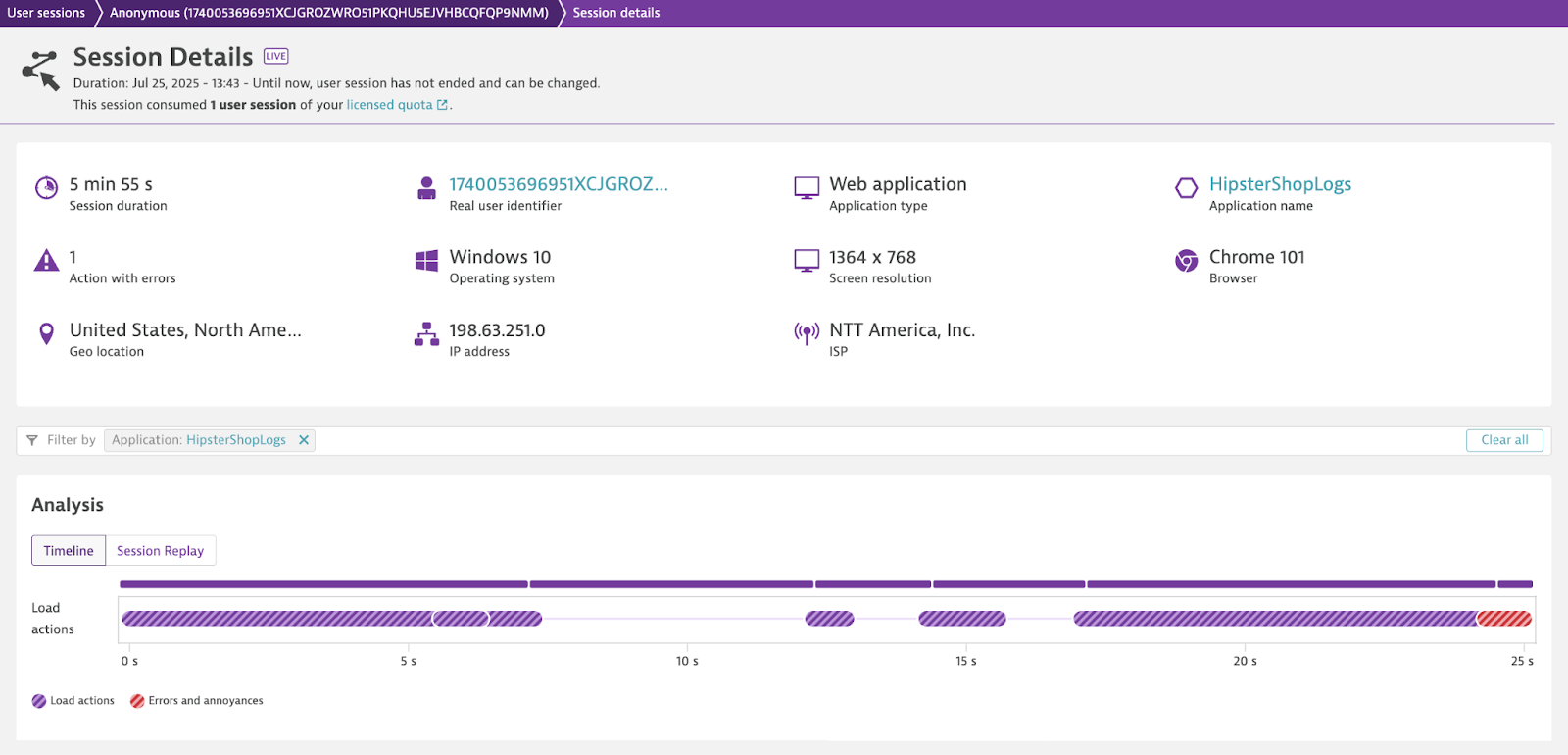Switch to the Session Replay tab
This screenshot has width=1568, height=755.
(160, 551)
